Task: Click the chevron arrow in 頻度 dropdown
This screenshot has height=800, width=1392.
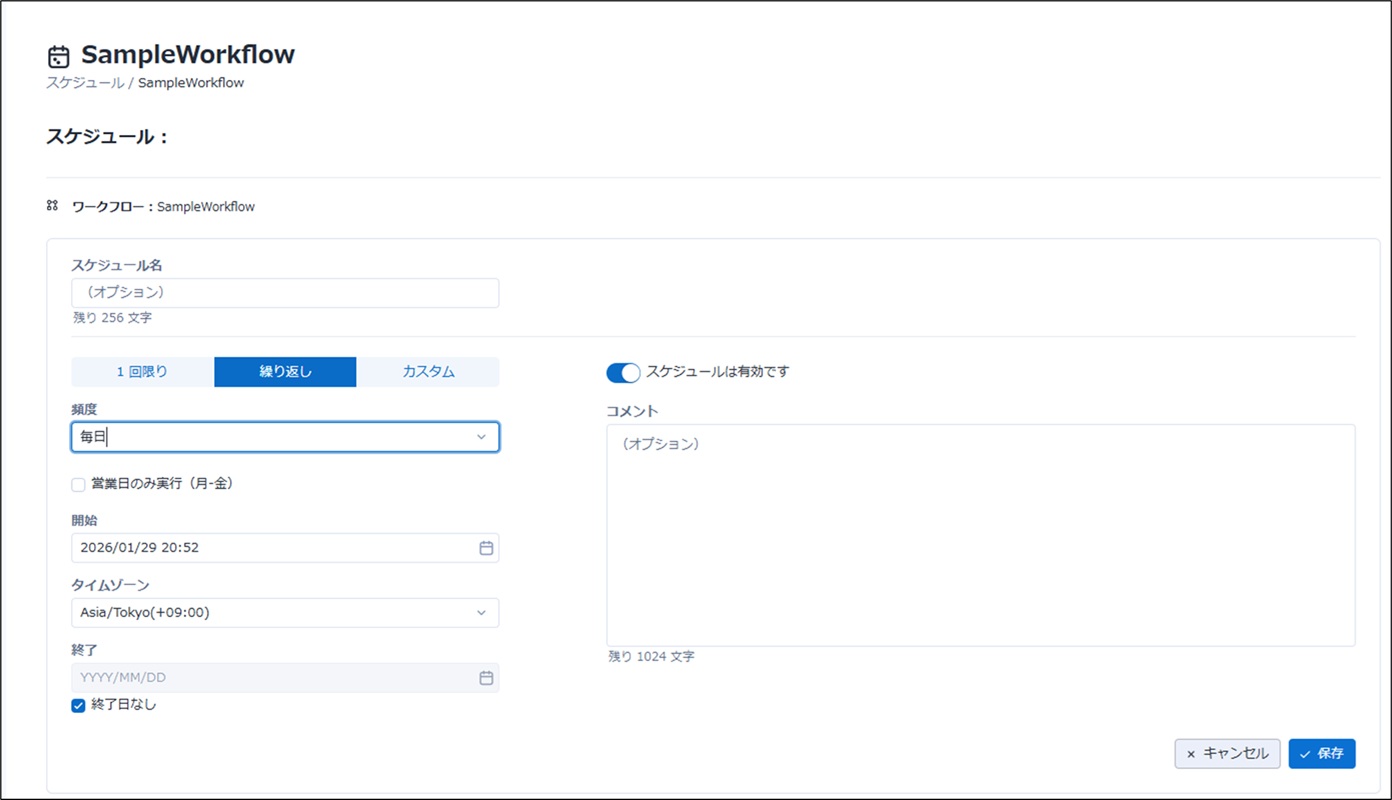Action: click(x=481, y=437)
